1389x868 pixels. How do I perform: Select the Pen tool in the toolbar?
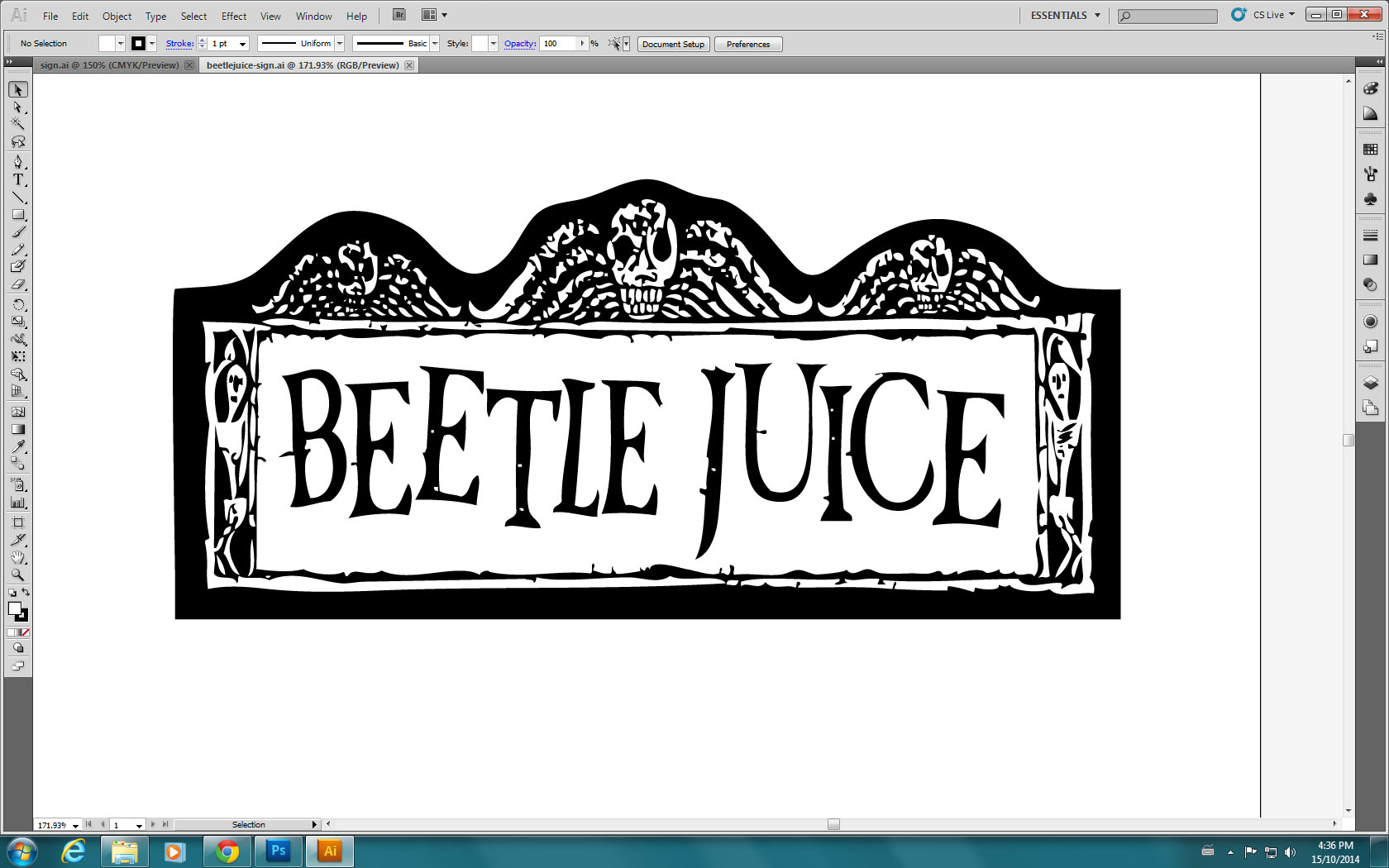(18, 162)
